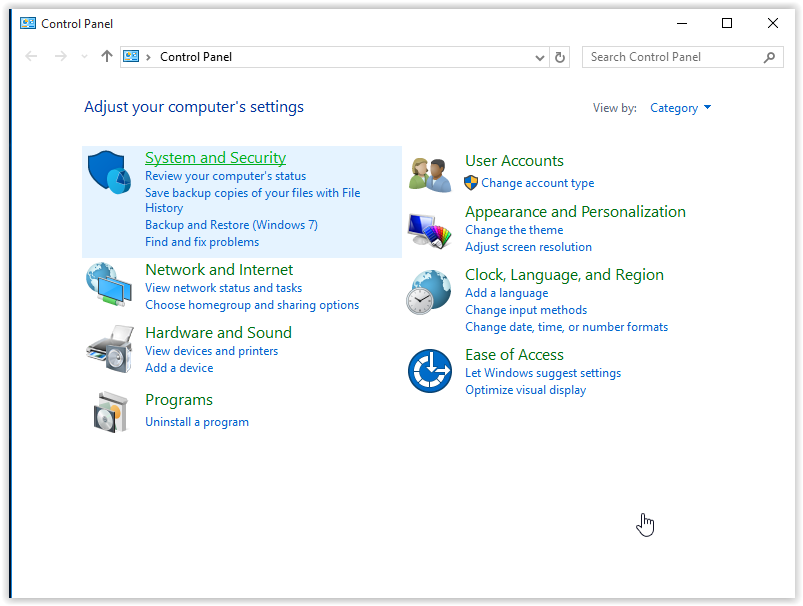Open the recent locations dropdown arrow
803x606 pixels.
[84, 57]
